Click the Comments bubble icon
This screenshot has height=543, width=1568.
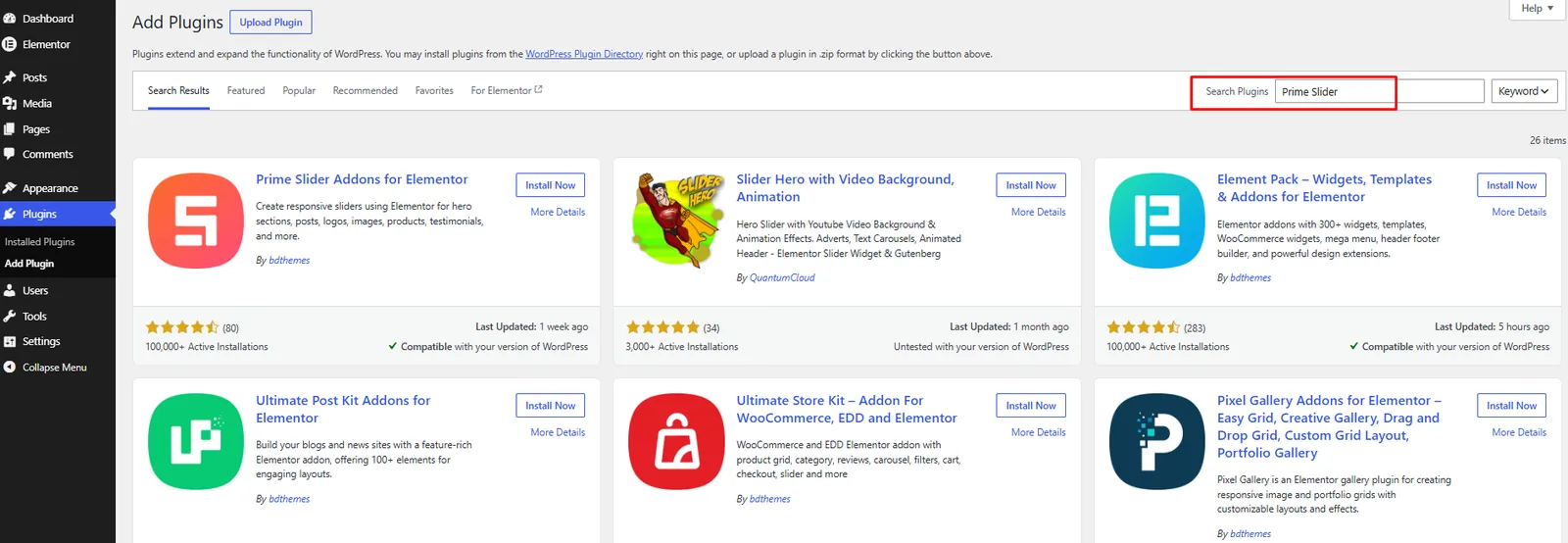(x=10, y=155)
